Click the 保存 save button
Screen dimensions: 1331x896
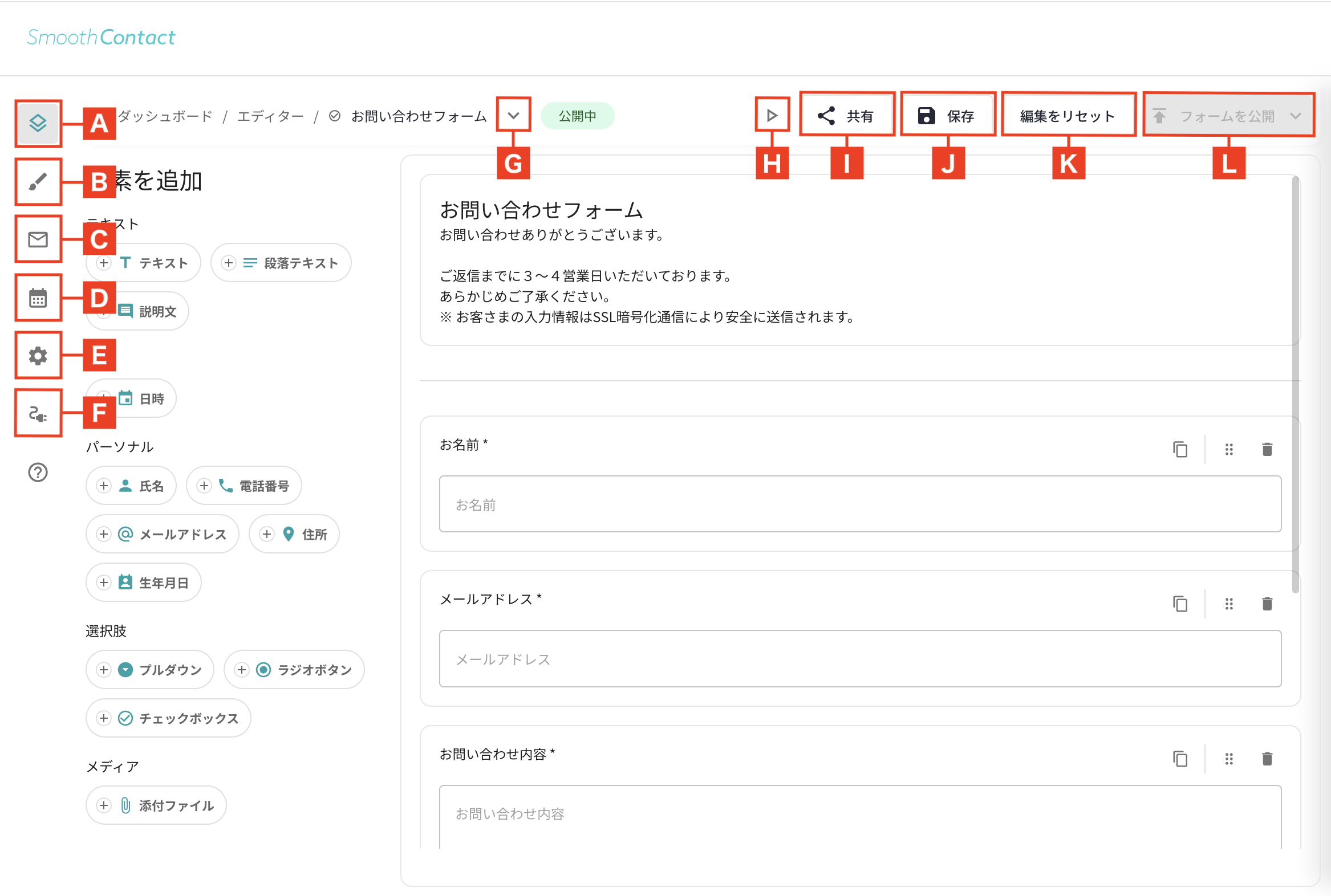[x=947, y=116]
